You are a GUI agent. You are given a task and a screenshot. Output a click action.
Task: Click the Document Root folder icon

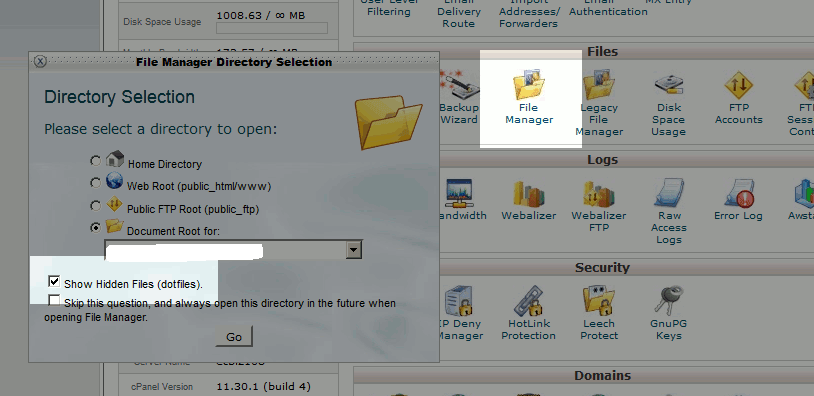[115, 226]
